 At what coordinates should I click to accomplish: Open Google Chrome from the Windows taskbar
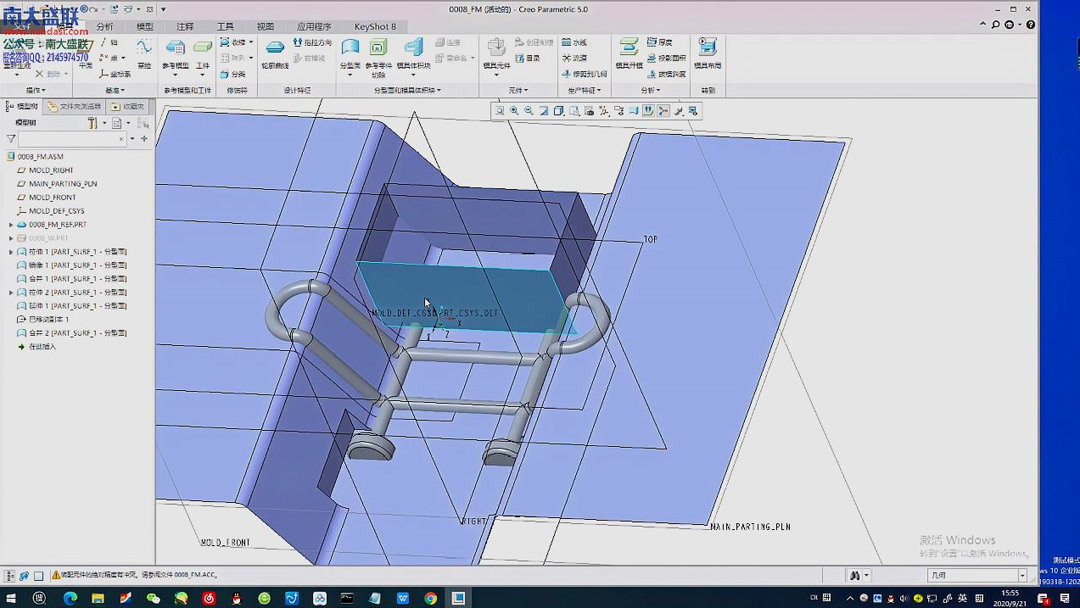click(430, 598)
